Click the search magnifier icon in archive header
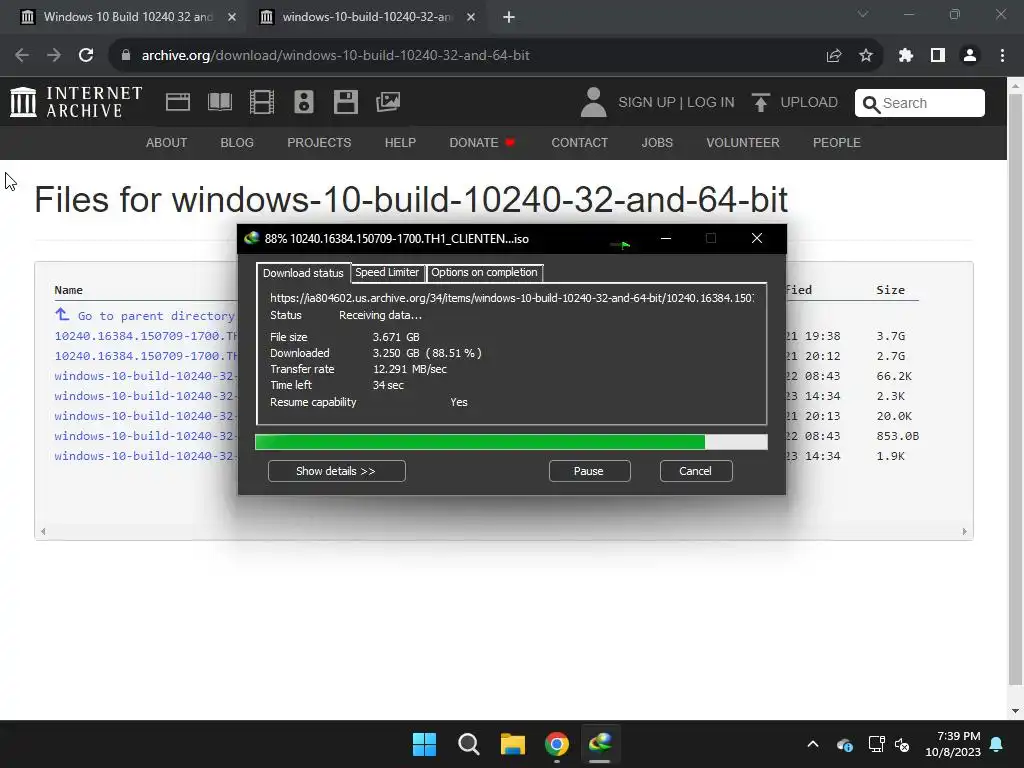The height and width of the screenshot is (768, 1024). (871, 104)
